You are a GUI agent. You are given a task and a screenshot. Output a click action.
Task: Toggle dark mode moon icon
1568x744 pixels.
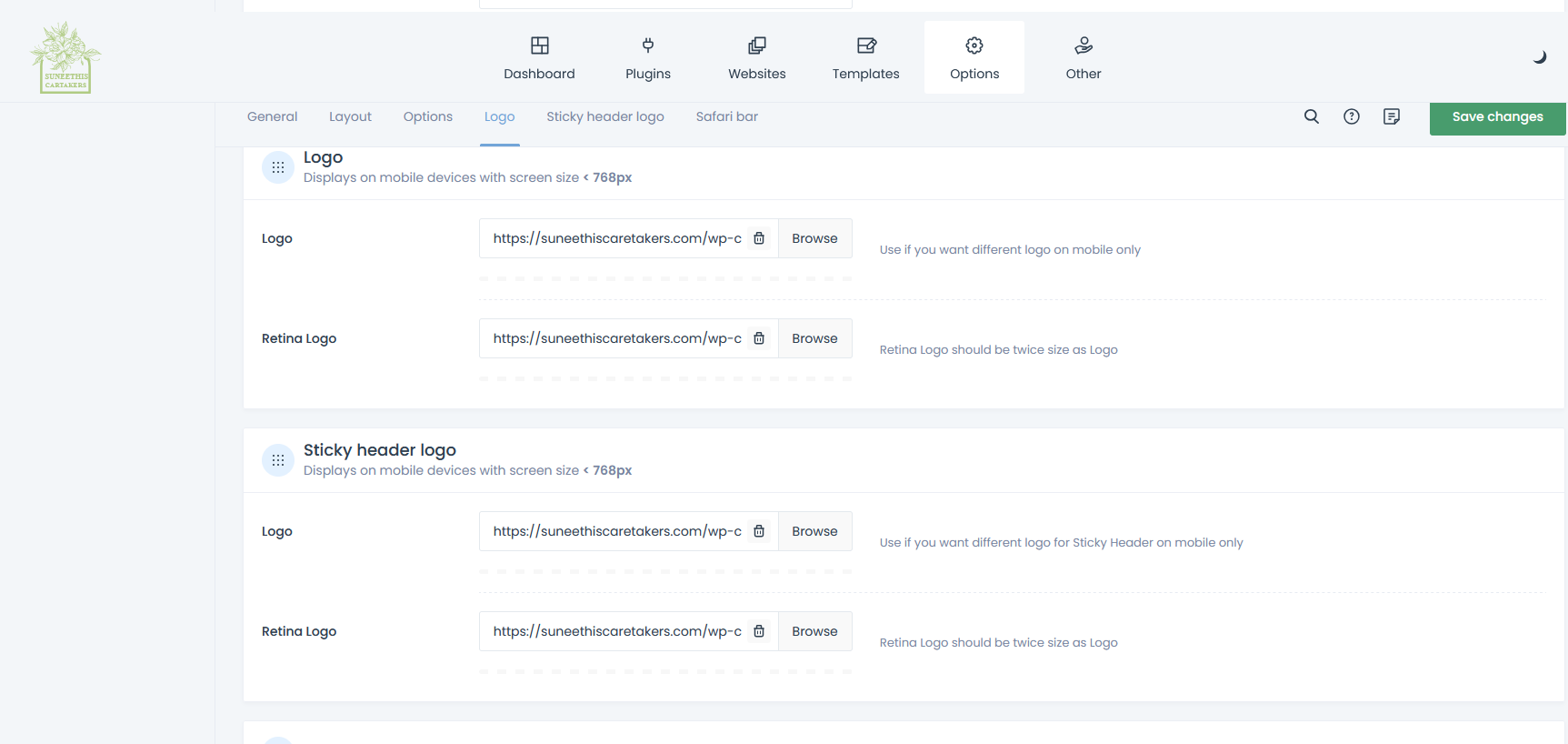click(x=1539, y=57)
